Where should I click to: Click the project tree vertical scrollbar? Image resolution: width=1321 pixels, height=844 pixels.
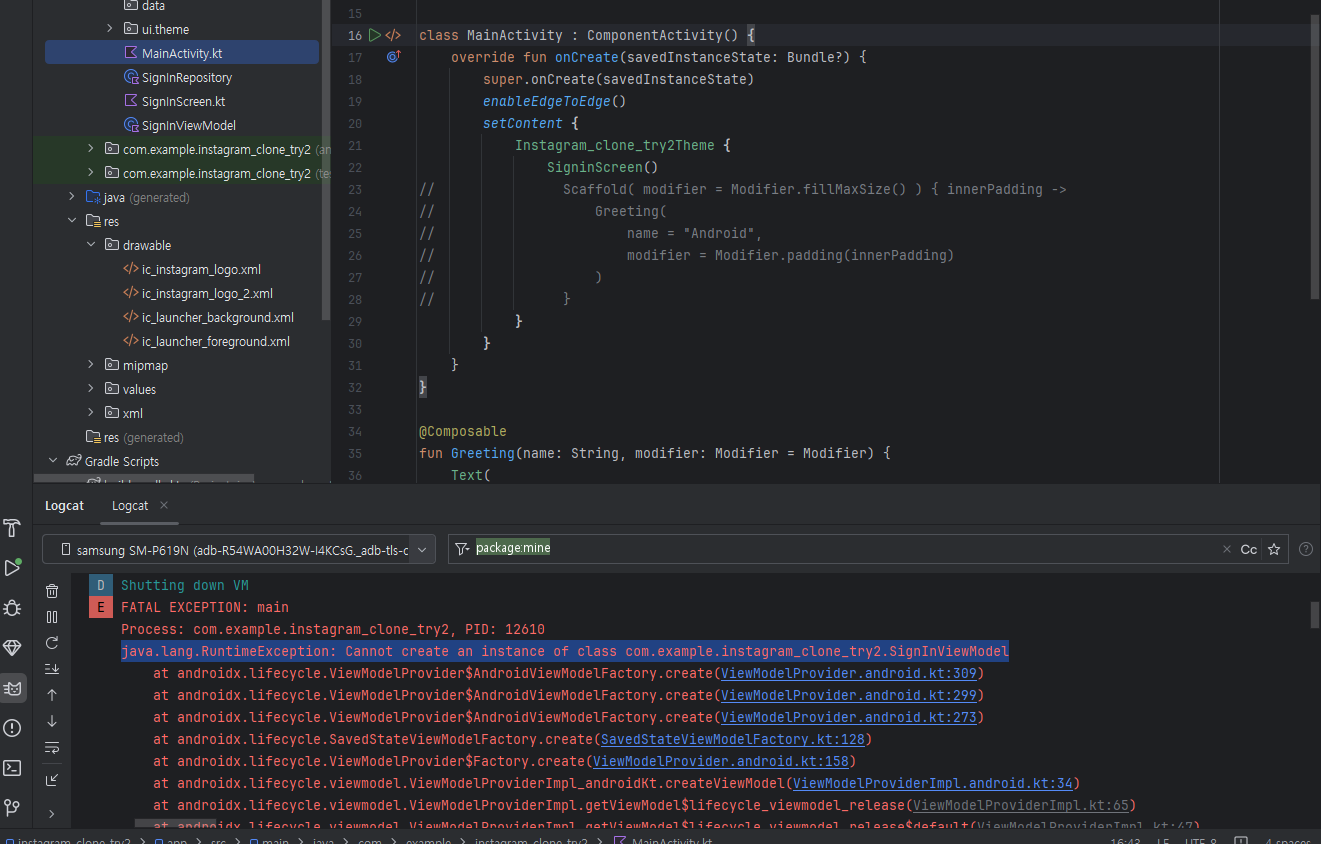(x=326, y=160)
